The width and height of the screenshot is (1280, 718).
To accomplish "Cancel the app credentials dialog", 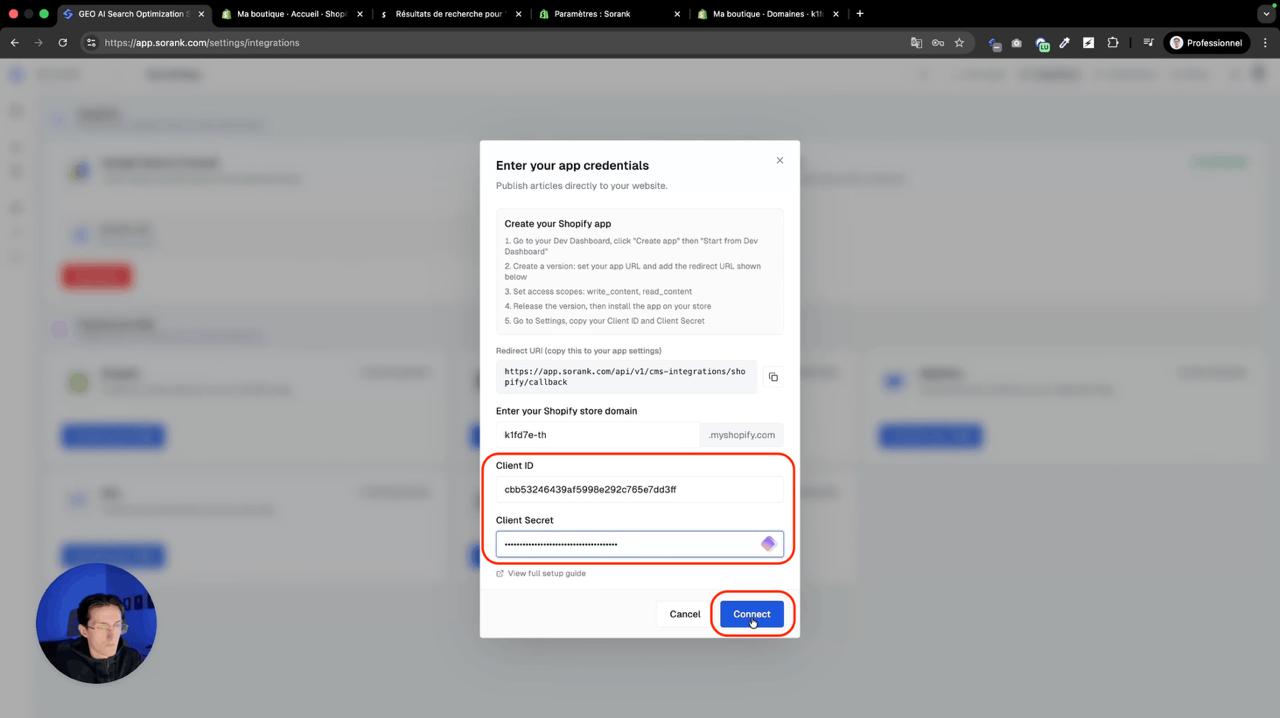I will (x=685, y=614).
